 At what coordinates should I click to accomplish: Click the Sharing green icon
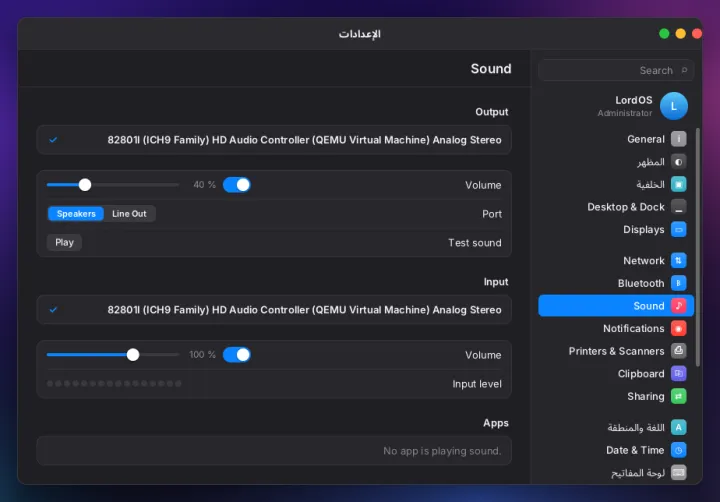point(678,396)
